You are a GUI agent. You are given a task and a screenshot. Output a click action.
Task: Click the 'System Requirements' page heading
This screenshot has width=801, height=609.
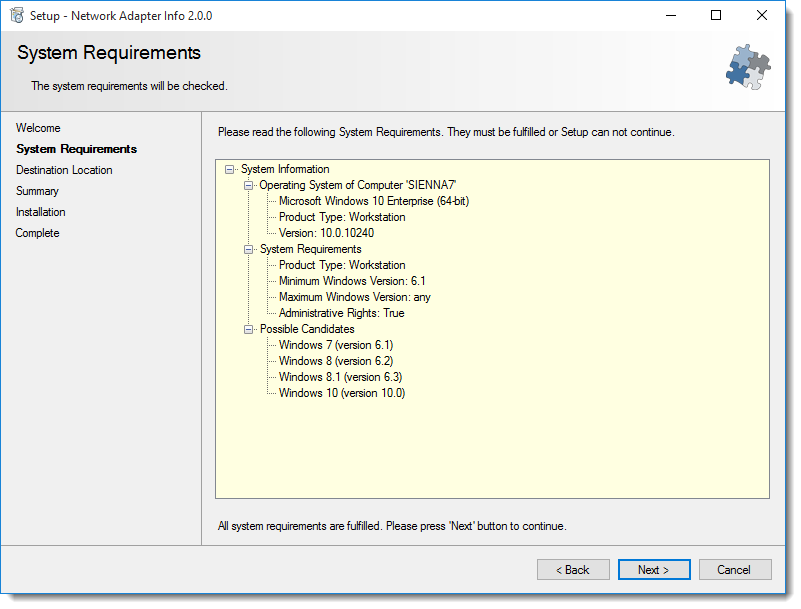click(109, 53)
